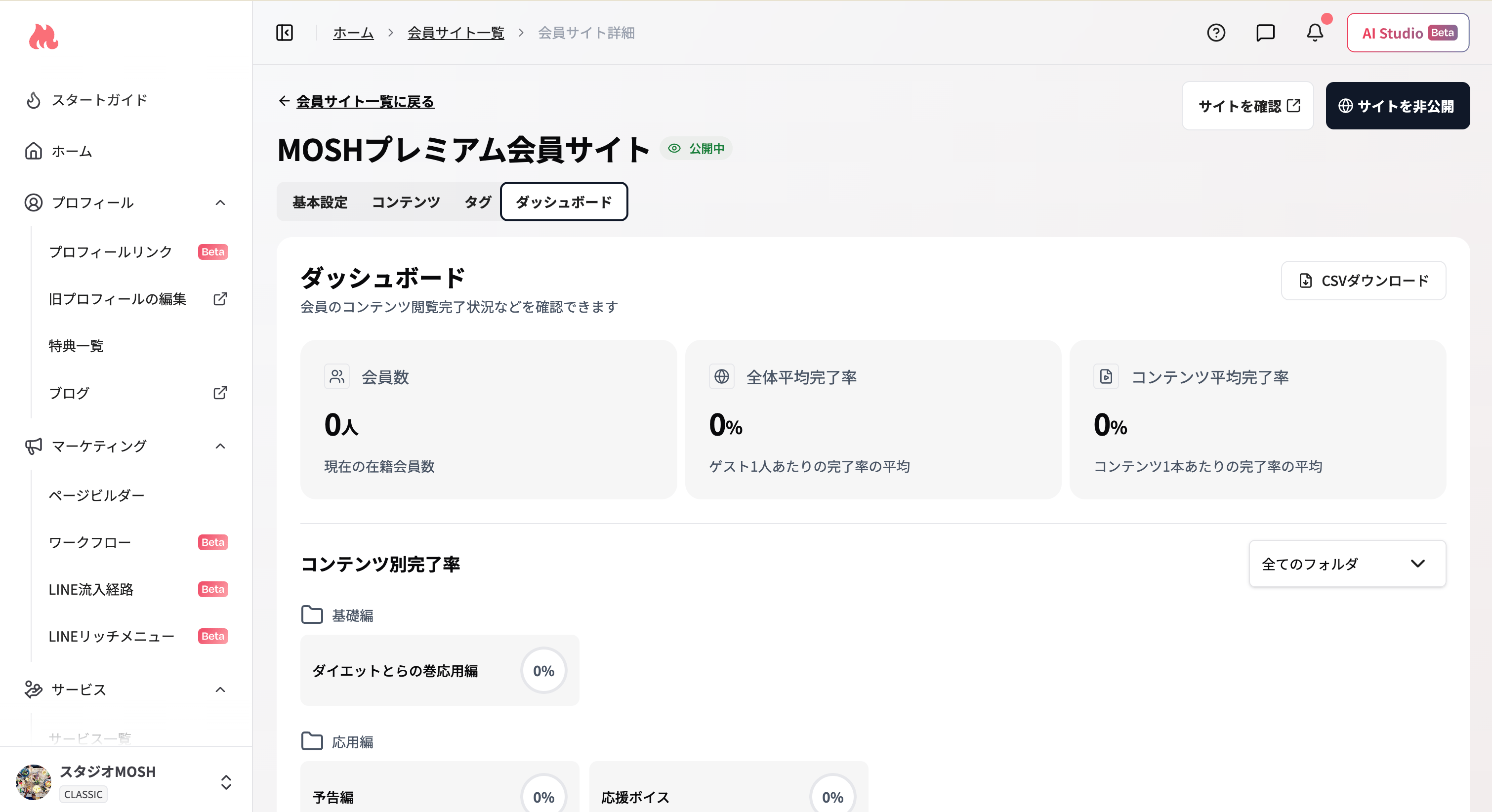Open ダイエットとらの巻応用編 card
Image resolution: width=1492 pixels, height=812 pixels.
coord(439,670)
